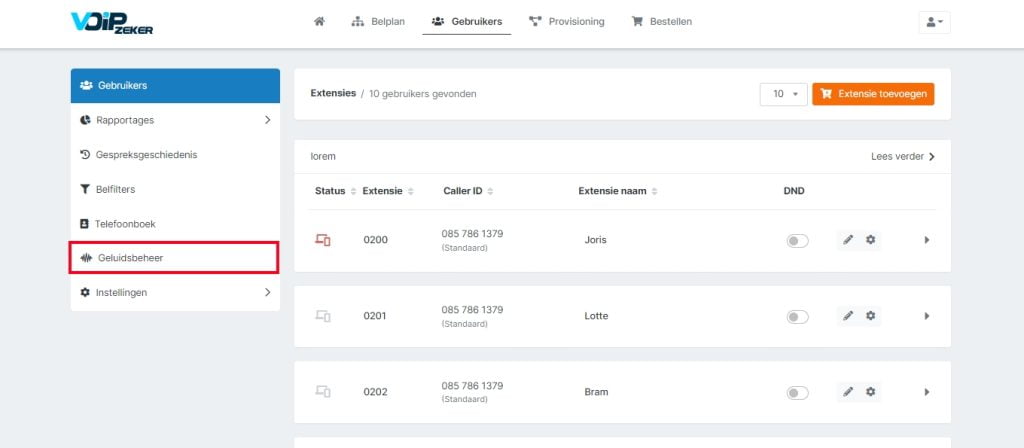Open the Gebruikers top navigation tab
1024x448 pixels.
tap(467, 22)
